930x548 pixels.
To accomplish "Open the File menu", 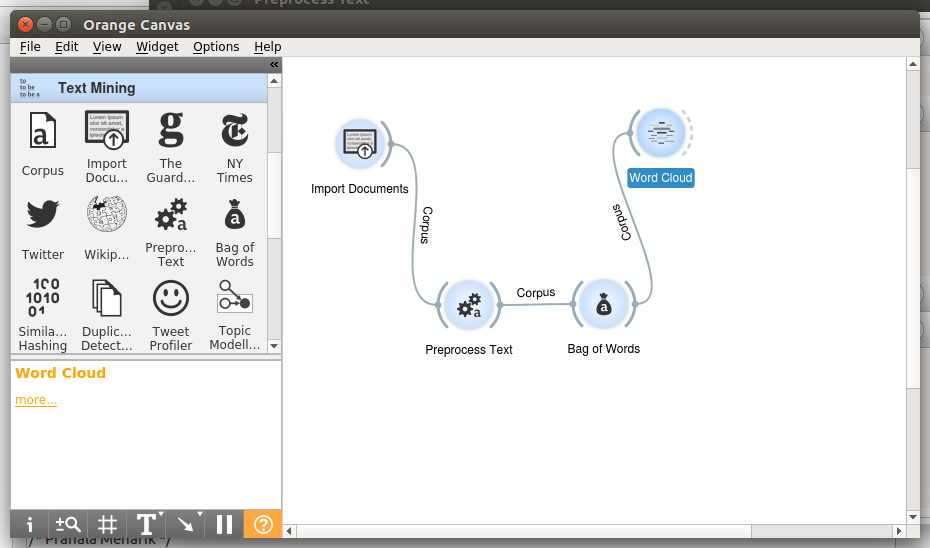I will click(30, 47).
